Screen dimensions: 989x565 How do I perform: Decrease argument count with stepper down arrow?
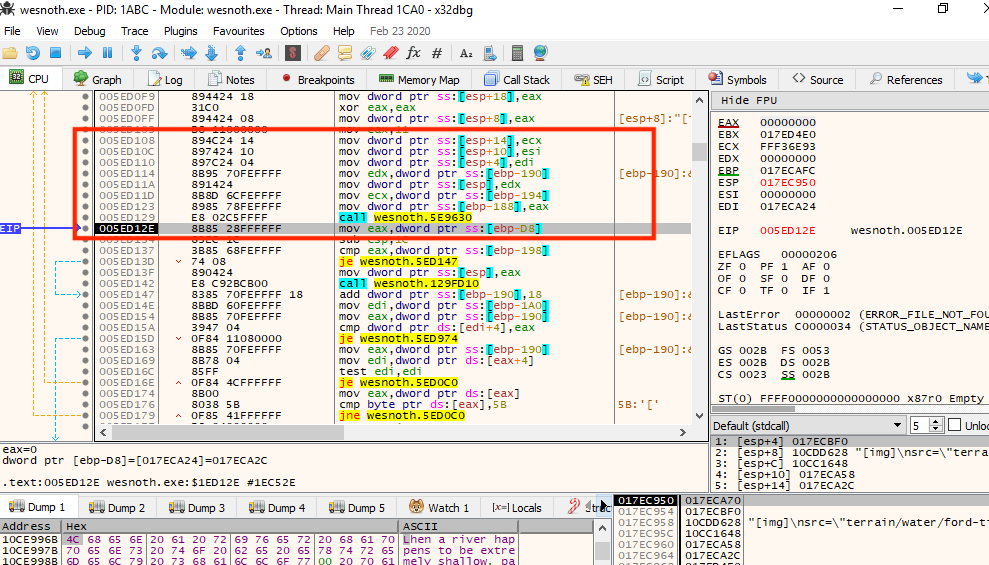click(936, 429)
